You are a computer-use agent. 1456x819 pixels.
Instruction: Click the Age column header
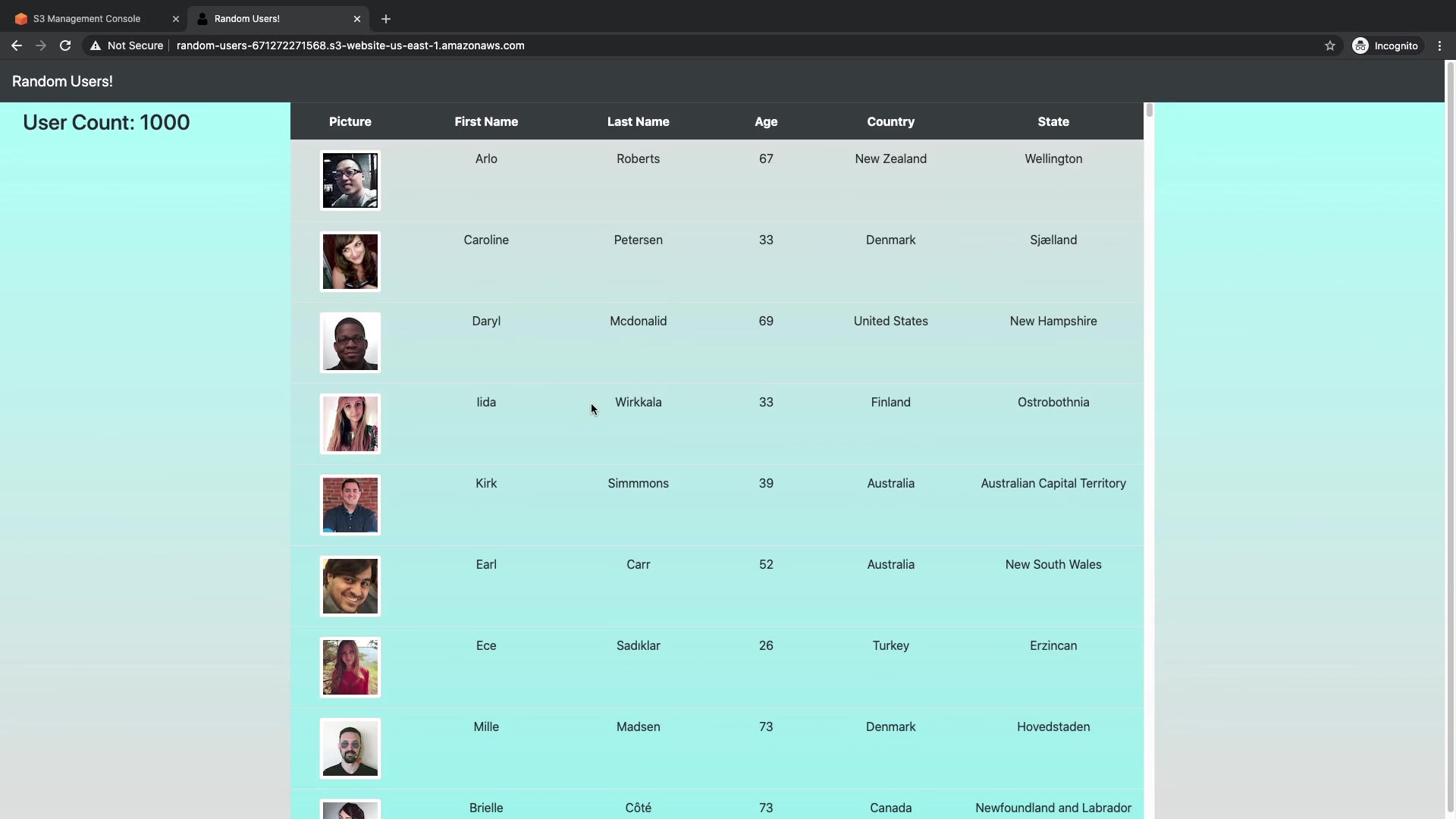pos(766,121)
